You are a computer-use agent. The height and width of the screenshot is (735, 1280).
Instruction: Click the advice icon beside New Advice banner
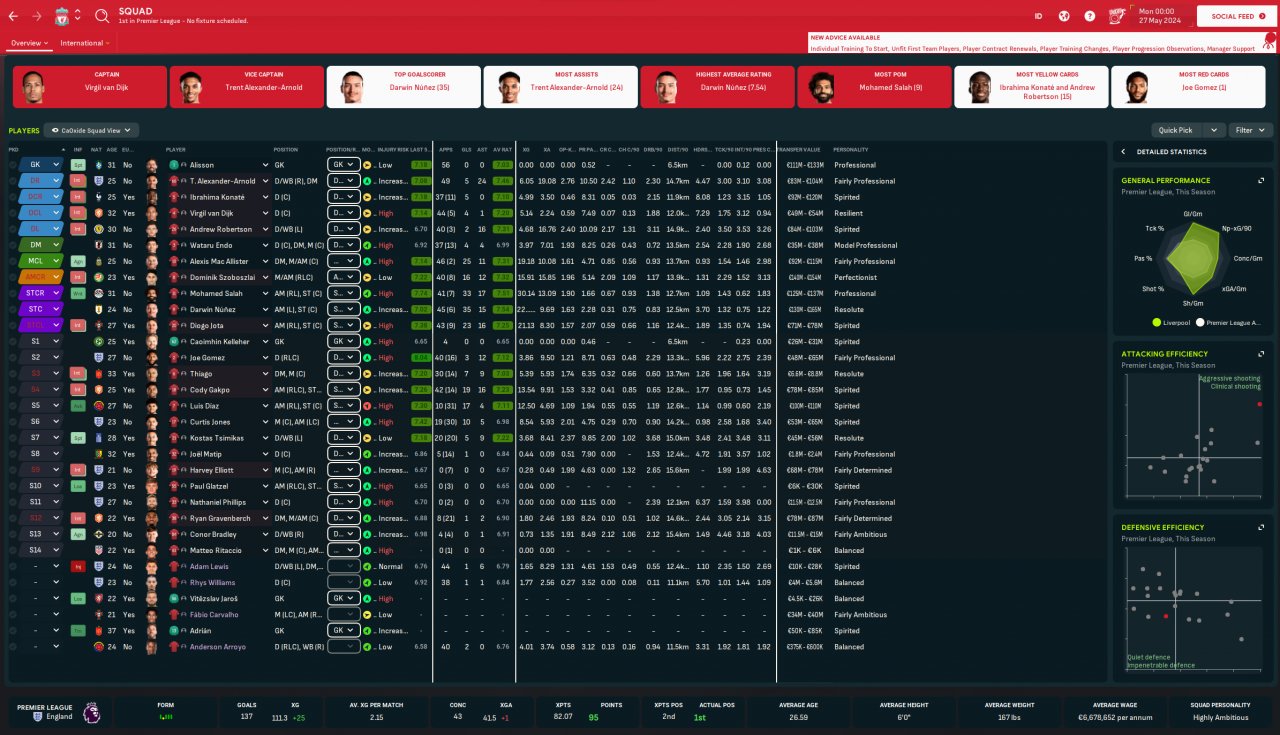(1269, 40)
